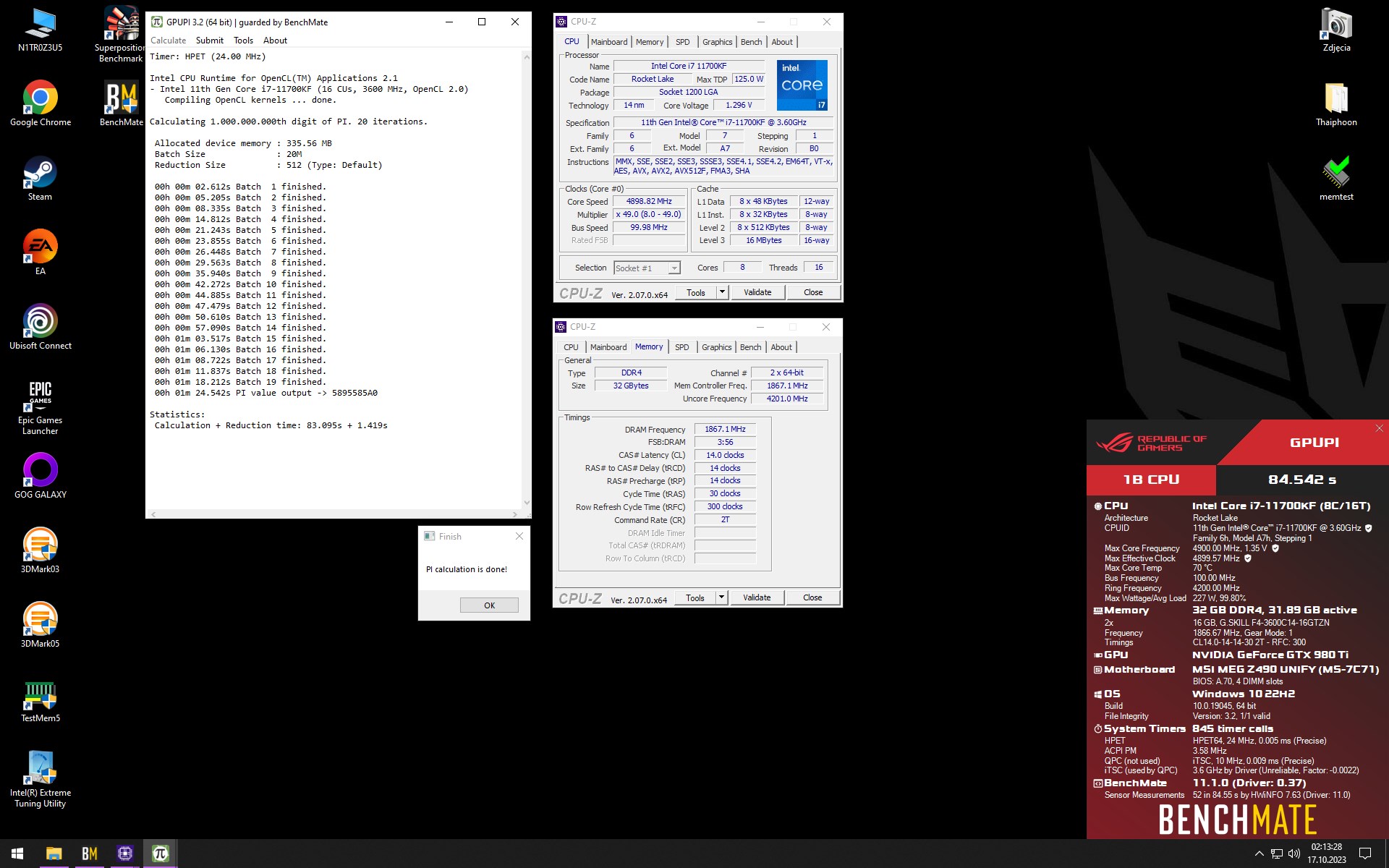Screen dimensions: 1389x868
Task: Close the Finish dialog with X
Action: pyautogui.click(x=519, y=536)
